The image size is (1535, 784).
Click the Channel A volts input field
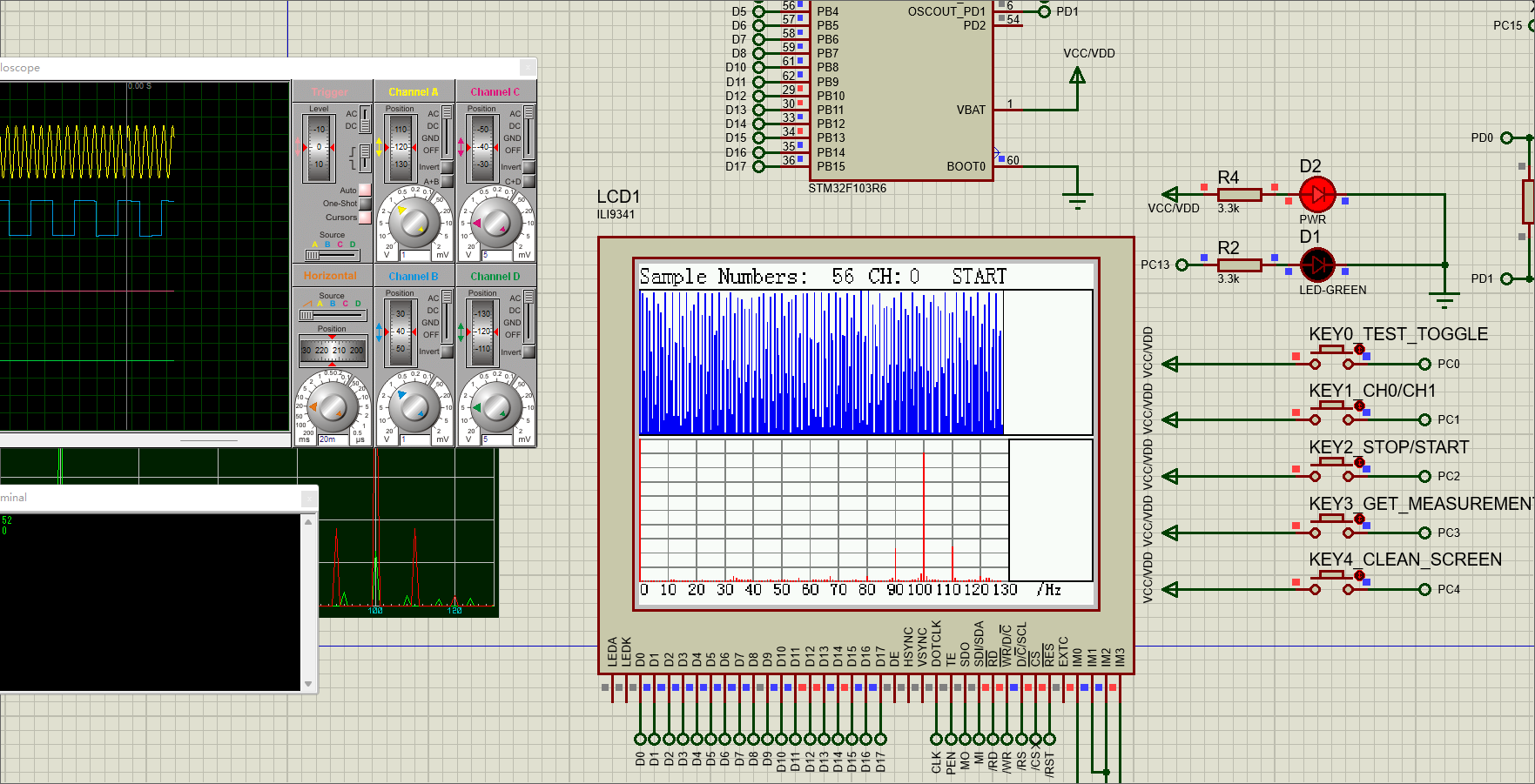(x=414, y=255)
